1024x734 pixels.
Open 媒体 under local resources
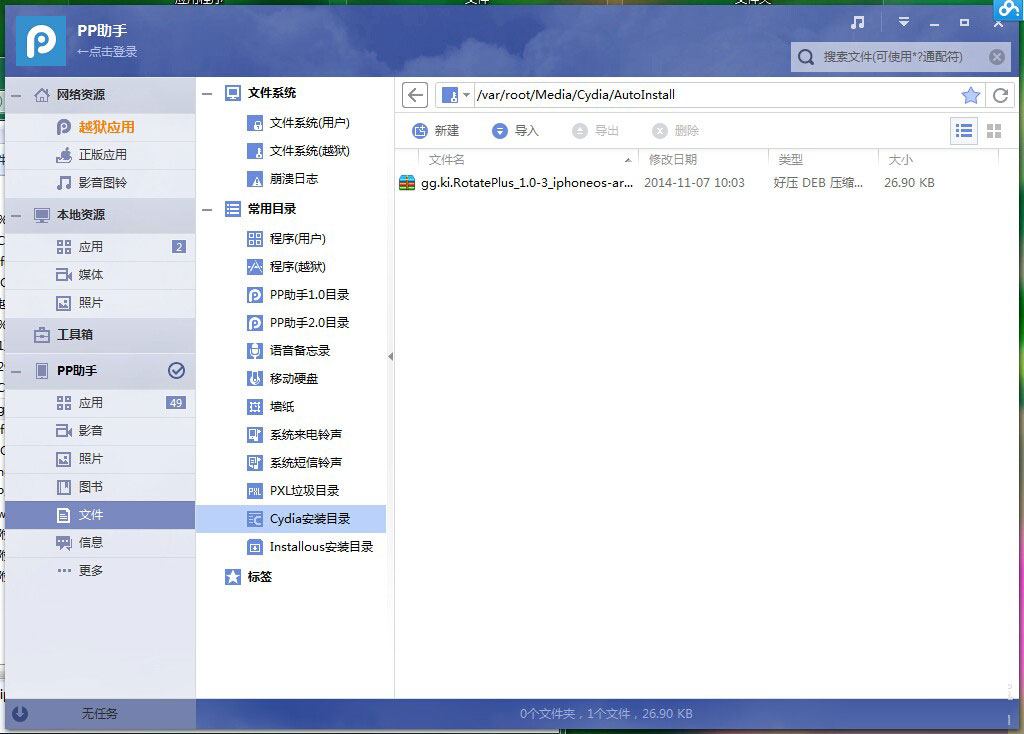pyautogui.click(x=100, y=275)
